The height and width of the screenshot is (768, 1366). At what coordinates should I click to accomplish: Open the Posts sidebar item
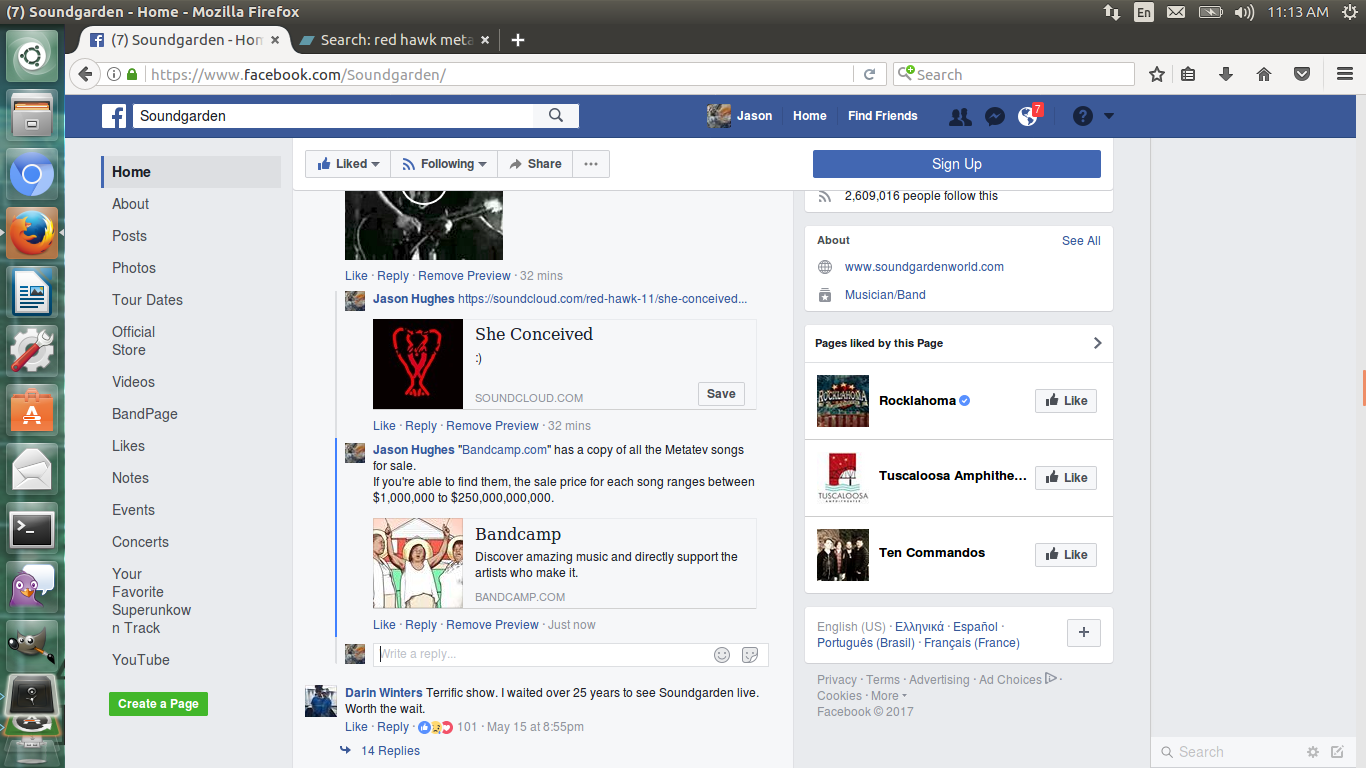[x=129, y=236]
